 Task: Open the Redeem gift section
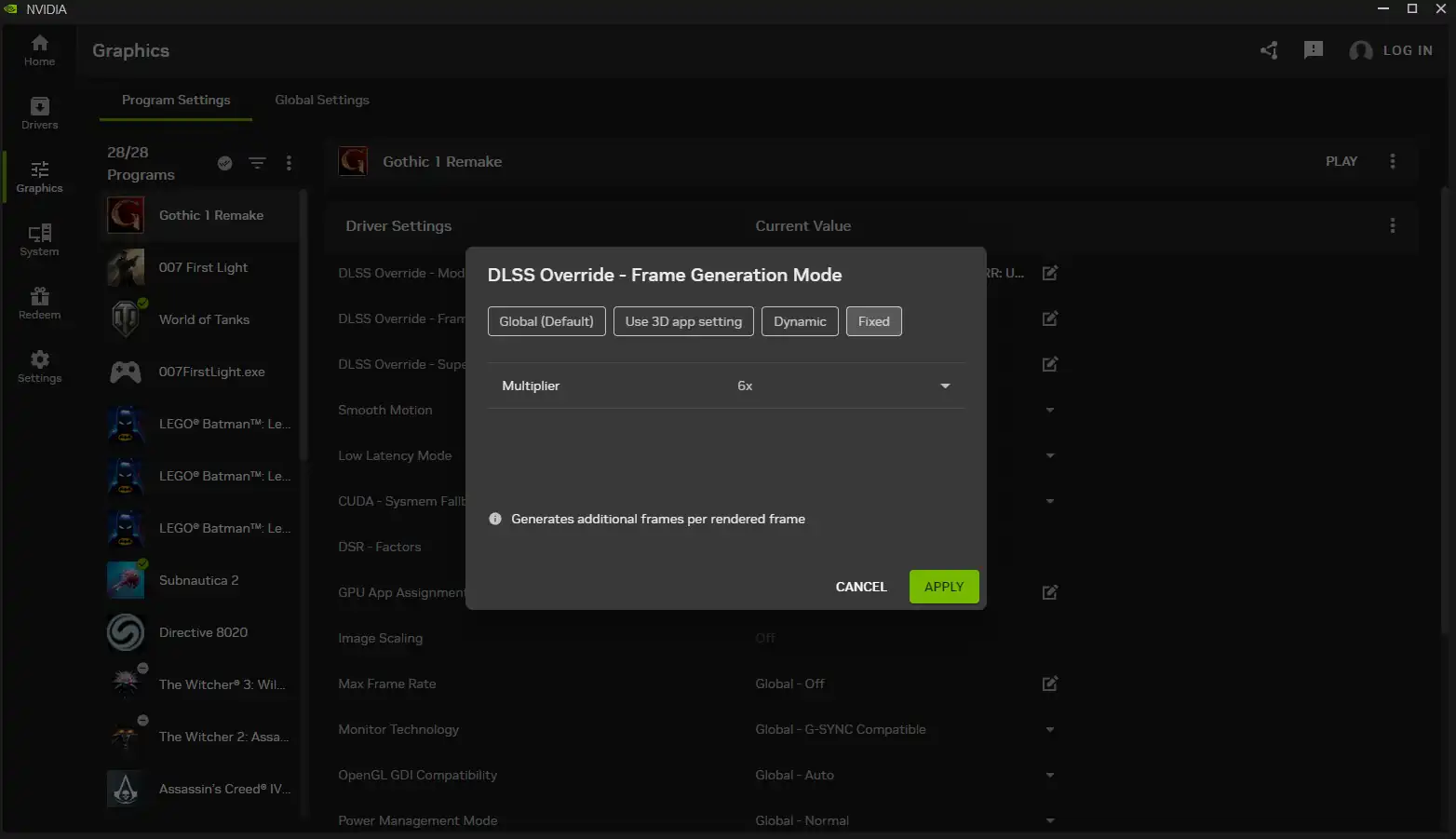pyautogui.click(x=39, y=304)
